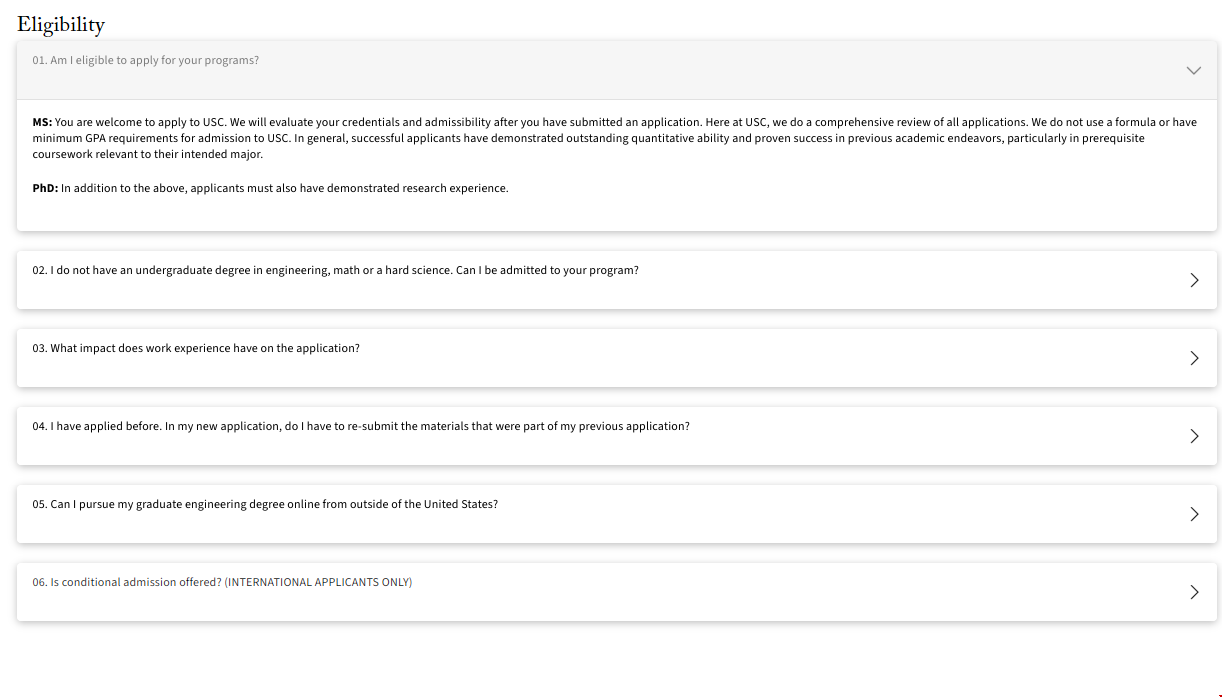Viewport: 1222px width, 697px height.
Task: Open the "I have applied before" question
Action: [360, 426]
